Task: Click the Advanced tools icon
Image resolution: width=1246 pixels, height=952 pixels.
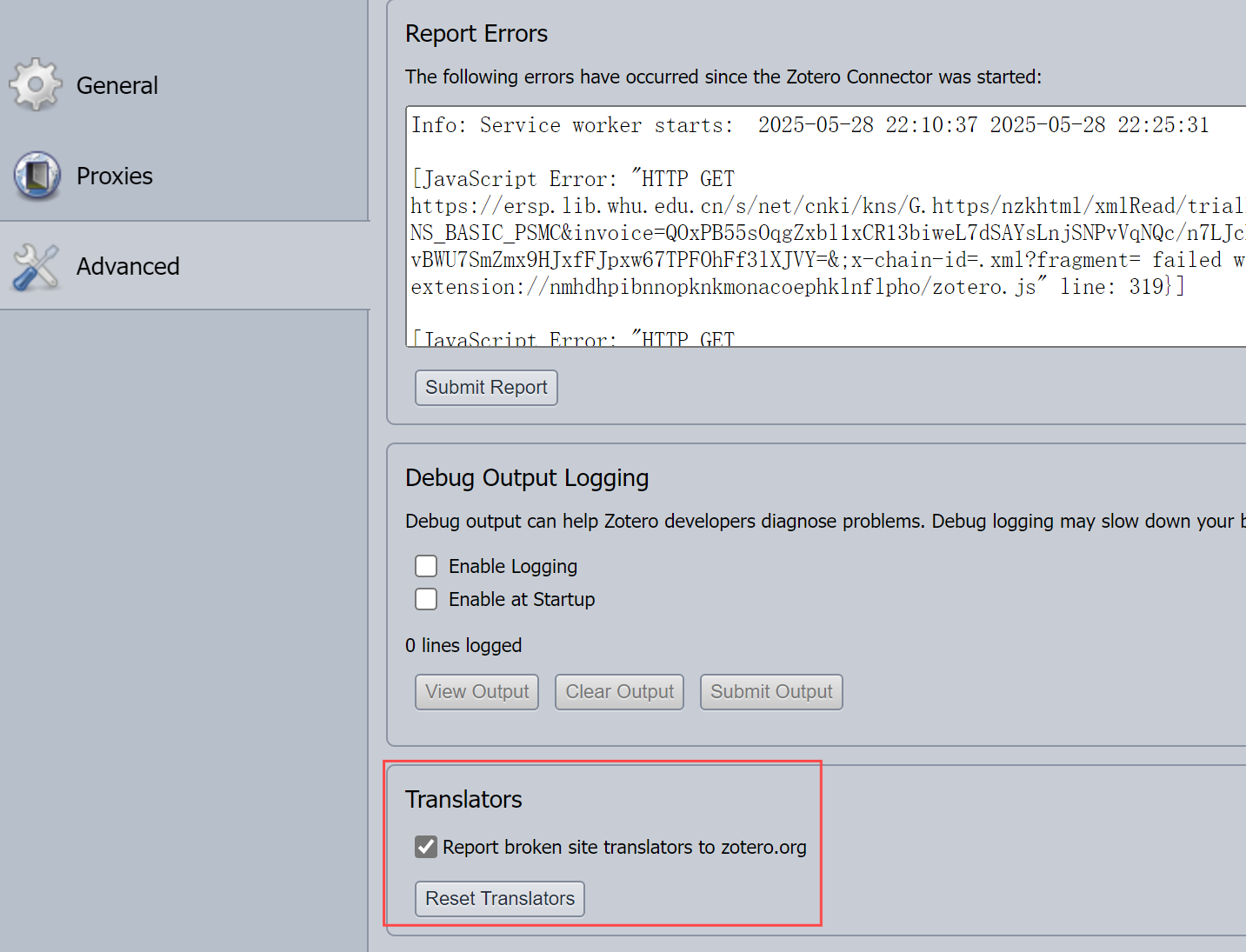Action: [x=37, y=266]
